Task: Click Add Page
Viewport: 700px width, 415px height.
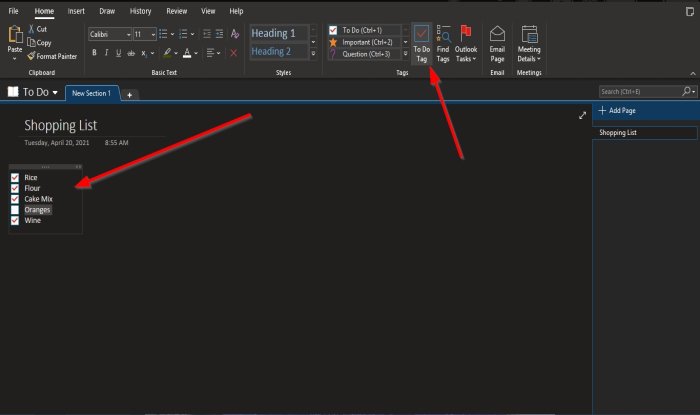Action: (617, 110)
